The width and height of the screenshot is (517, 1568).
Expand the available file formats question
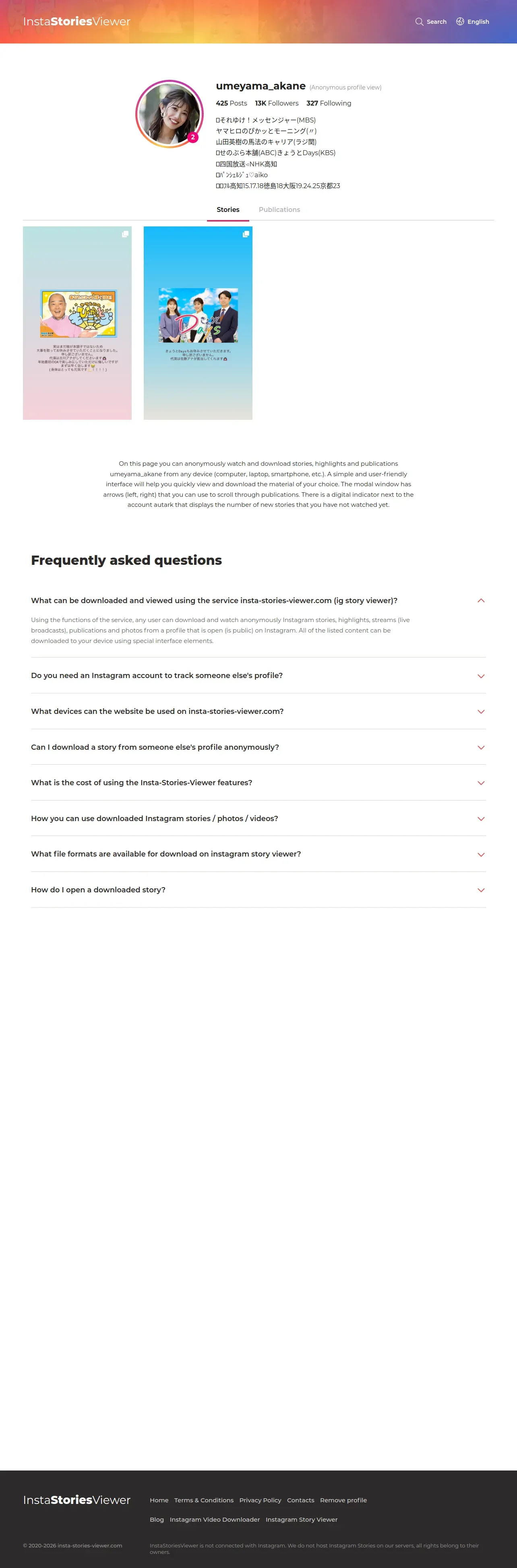[480, 855]
